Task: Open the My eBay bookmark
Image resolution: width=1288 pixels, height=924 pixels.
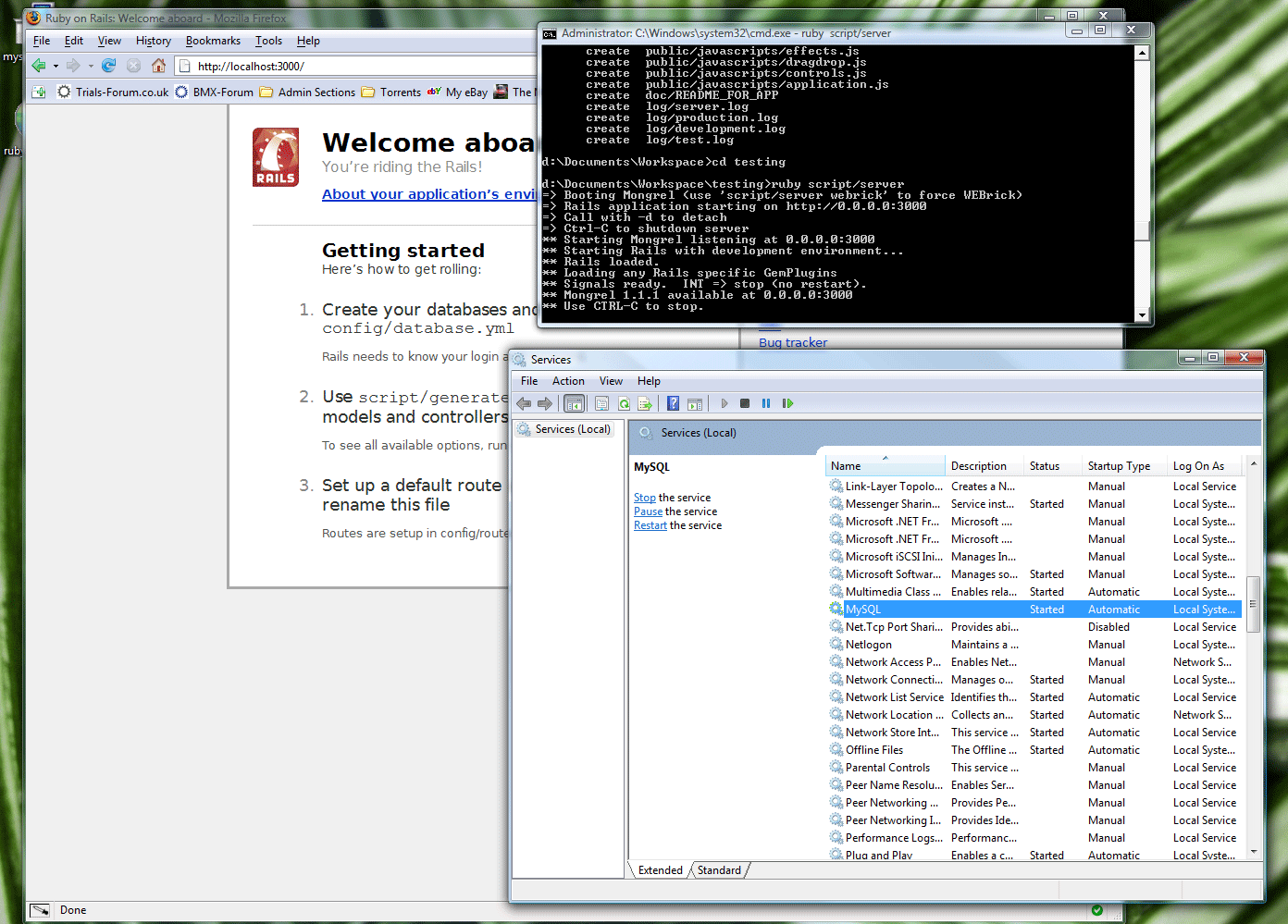Action: (457, 92)
